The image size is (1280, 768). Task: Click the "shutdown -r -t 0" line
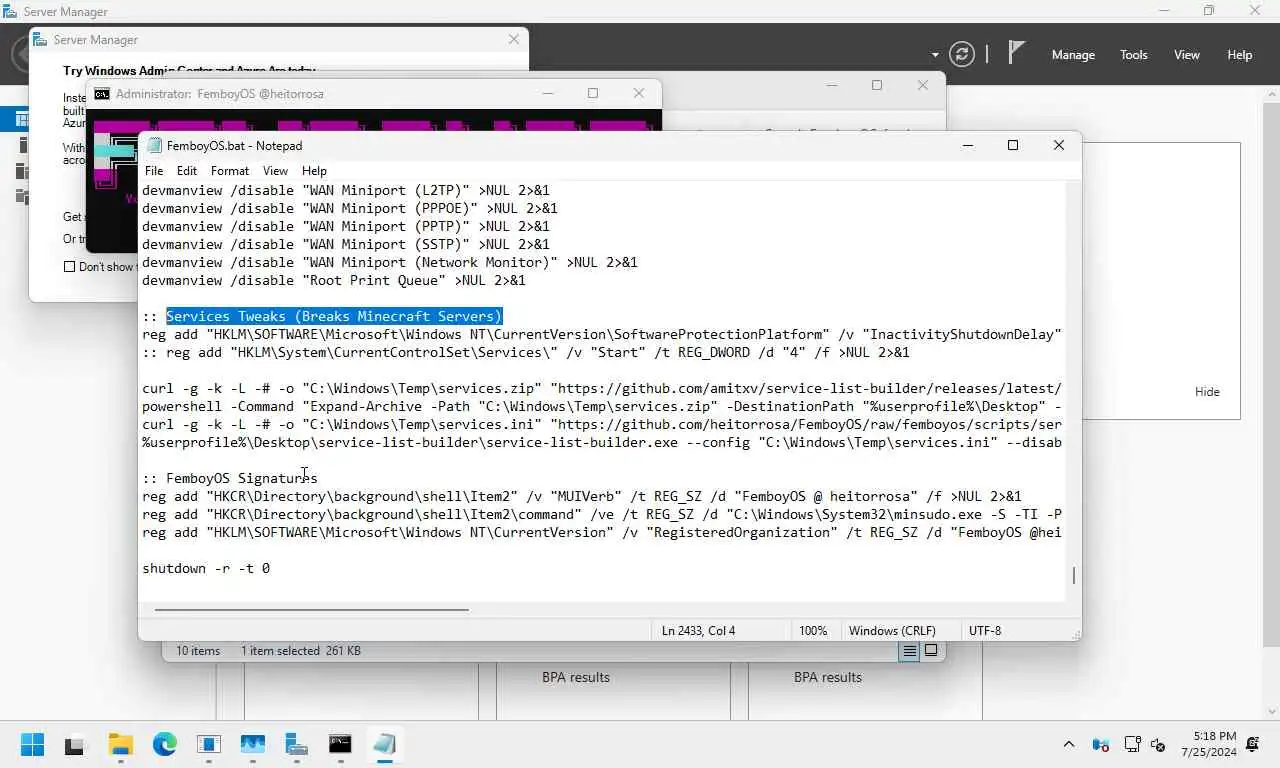[206, 568]
